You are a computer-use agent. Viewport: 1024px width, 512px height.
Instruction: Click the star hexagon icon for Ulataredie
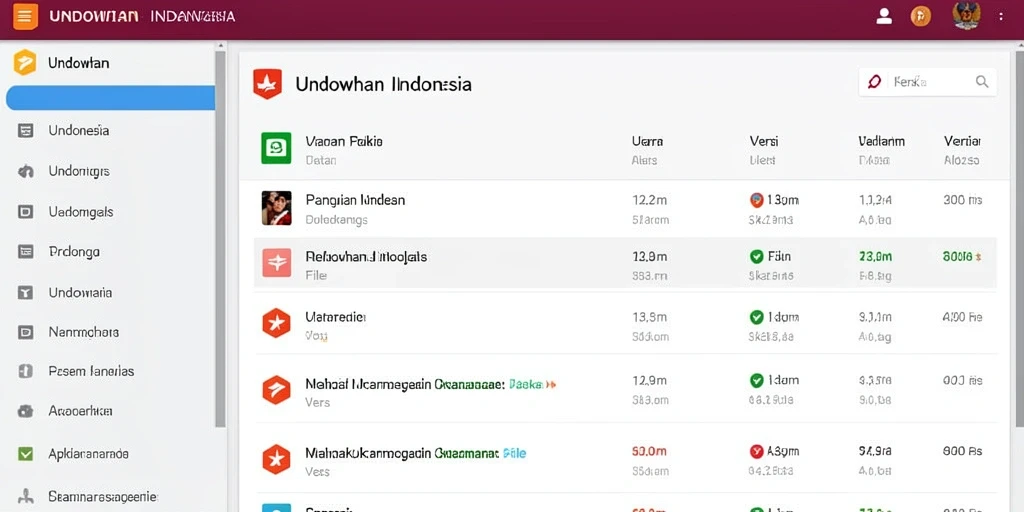[276, 323]
